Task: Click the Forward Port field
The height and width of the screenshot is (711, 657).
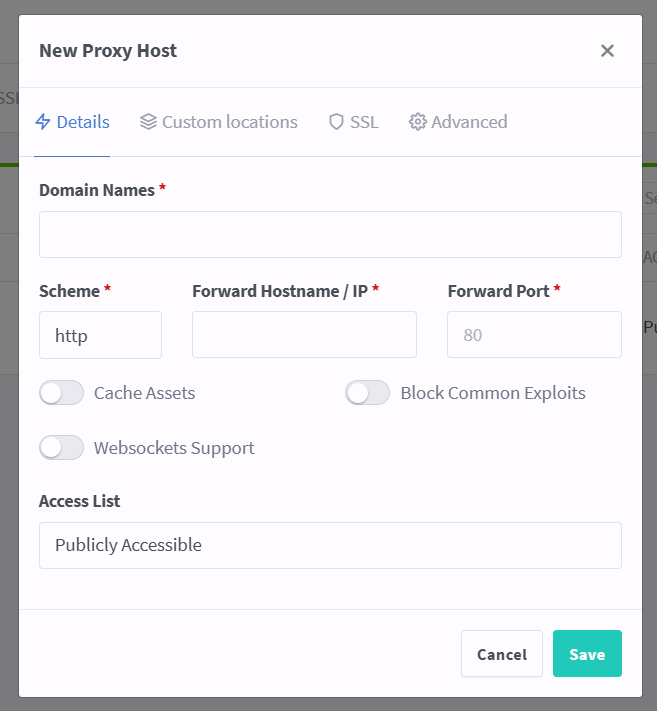Action: tap(534, 335)
